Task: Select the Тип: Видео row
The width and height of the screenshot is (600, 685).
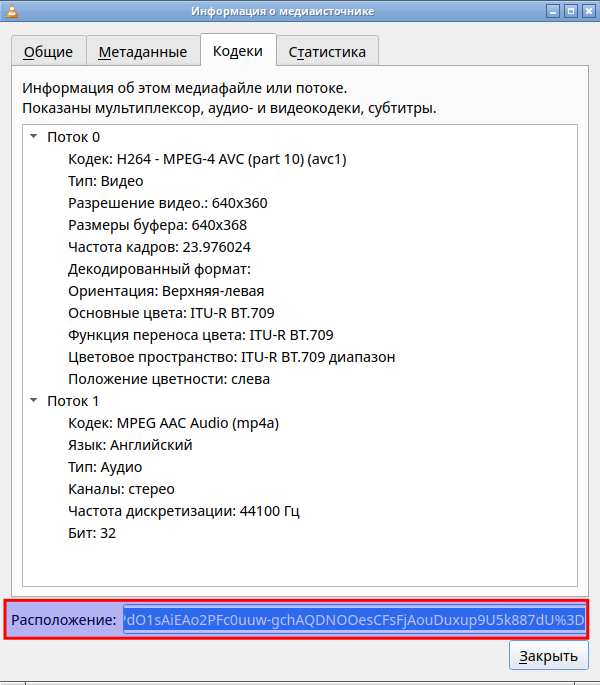Action: click(x=105, y=181)
